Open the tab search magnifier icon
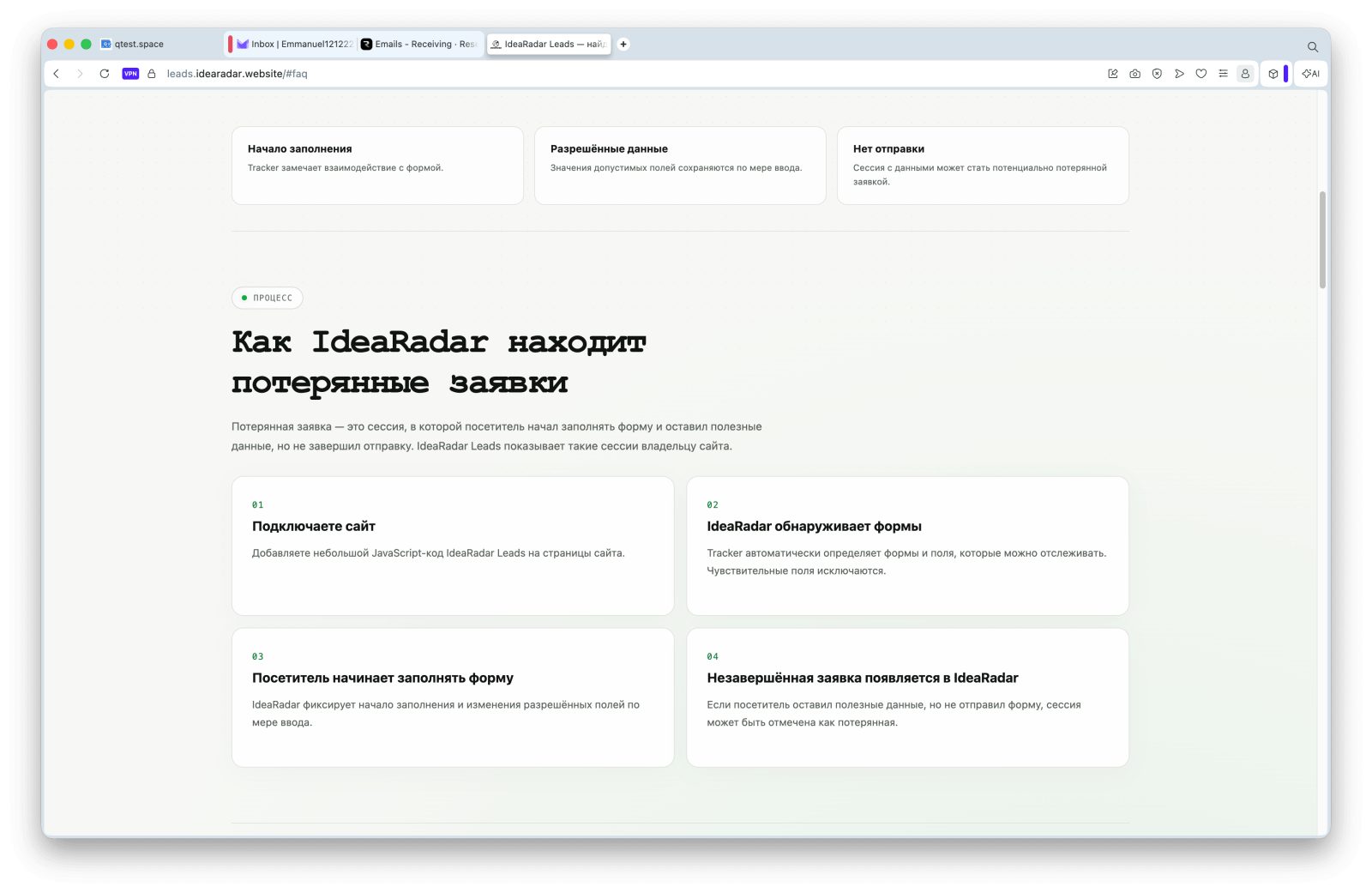This screenshot has height=893, width=1372. click(x=1313, y=46)
